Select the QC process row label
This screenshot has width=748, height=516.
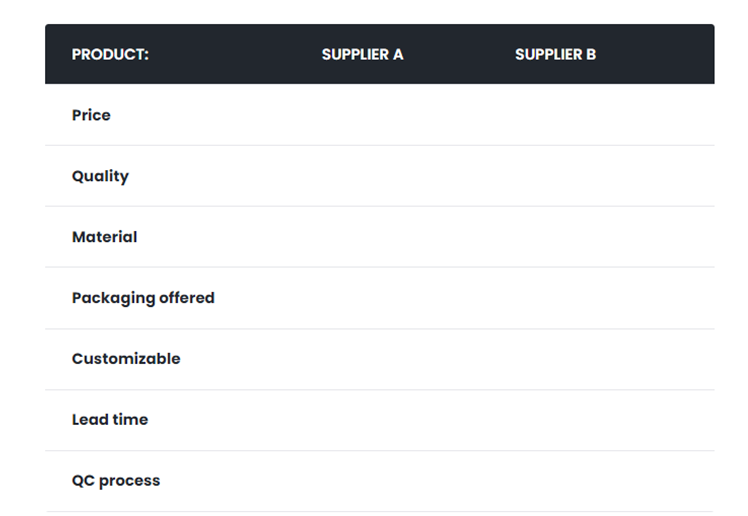click(116, 481)
